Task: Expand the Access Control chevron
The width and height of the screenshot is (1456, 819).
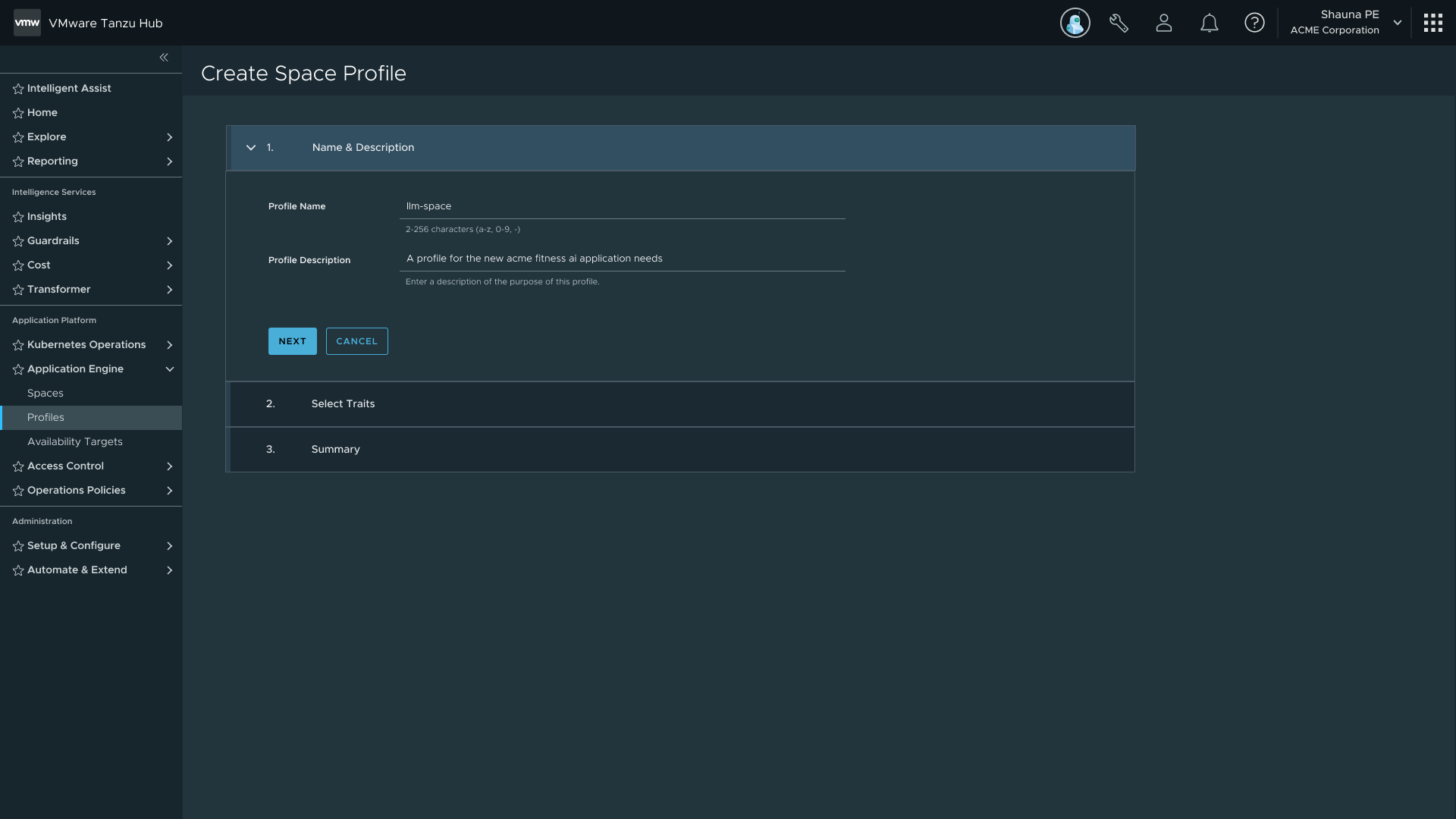Action: click(169, 466)
